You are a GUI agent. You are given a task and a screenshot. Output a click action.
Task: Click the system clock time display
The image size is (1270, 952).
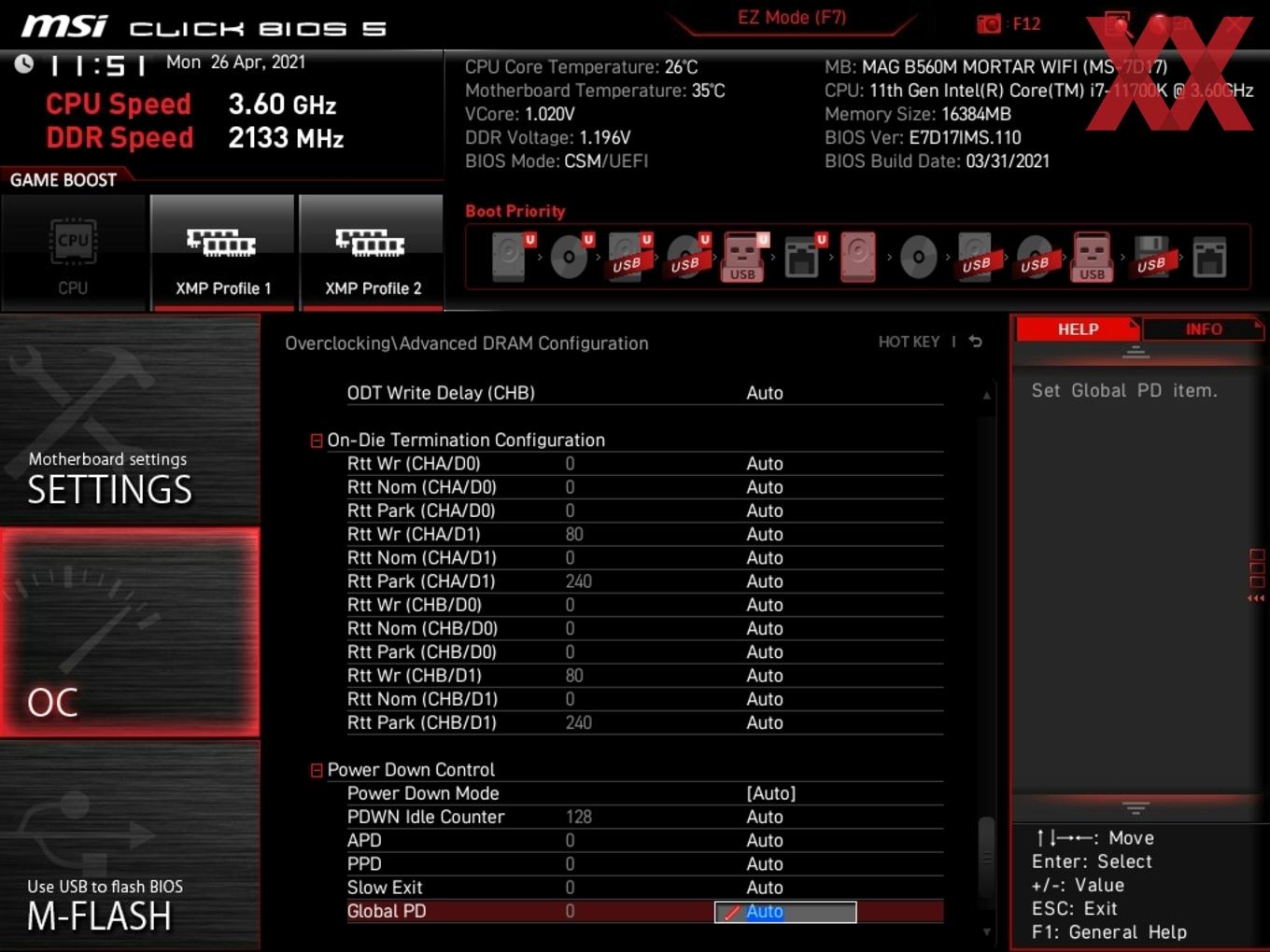point(99,65)
